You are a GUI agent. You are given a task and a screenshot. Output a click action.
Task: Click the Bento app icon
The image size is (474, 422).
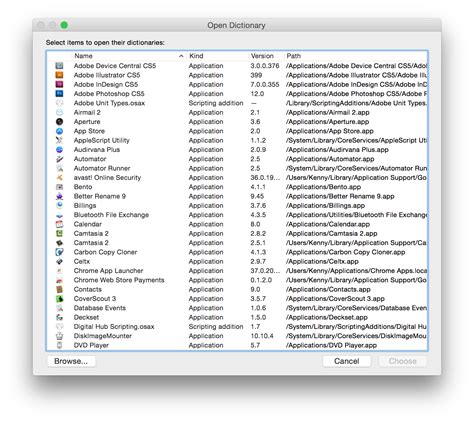pyautogui.click(x=59, y=187)
